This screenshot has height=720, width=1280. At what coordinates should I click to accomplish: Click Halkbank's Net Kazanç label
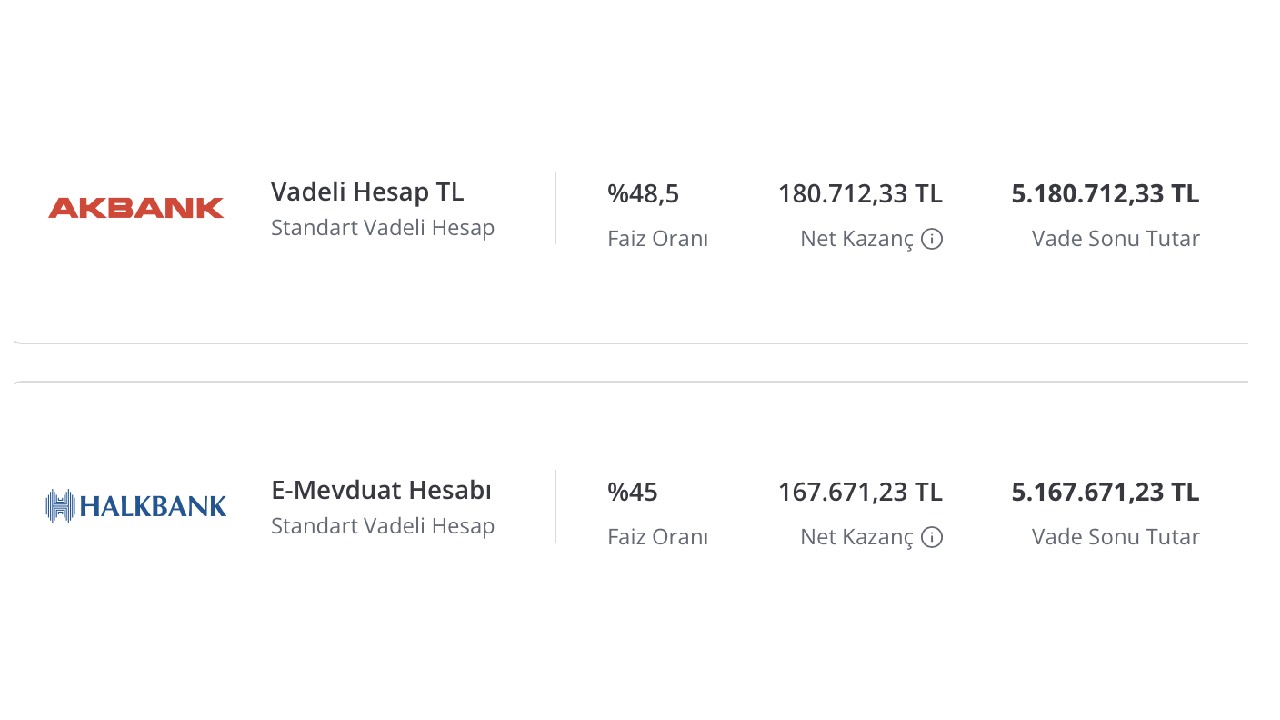857,537
